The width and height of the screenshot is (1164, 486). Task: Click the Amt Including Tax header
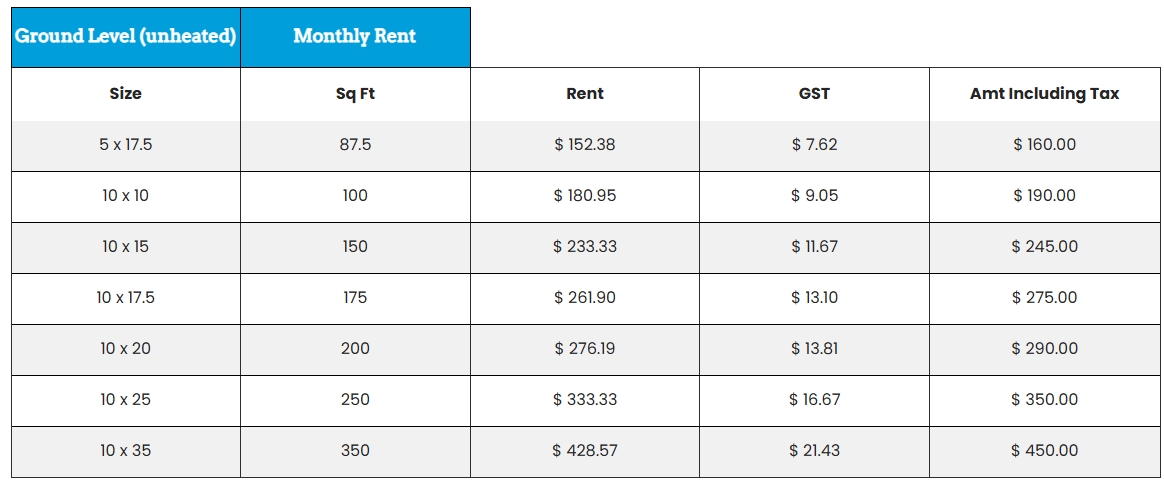[1044, 94]
